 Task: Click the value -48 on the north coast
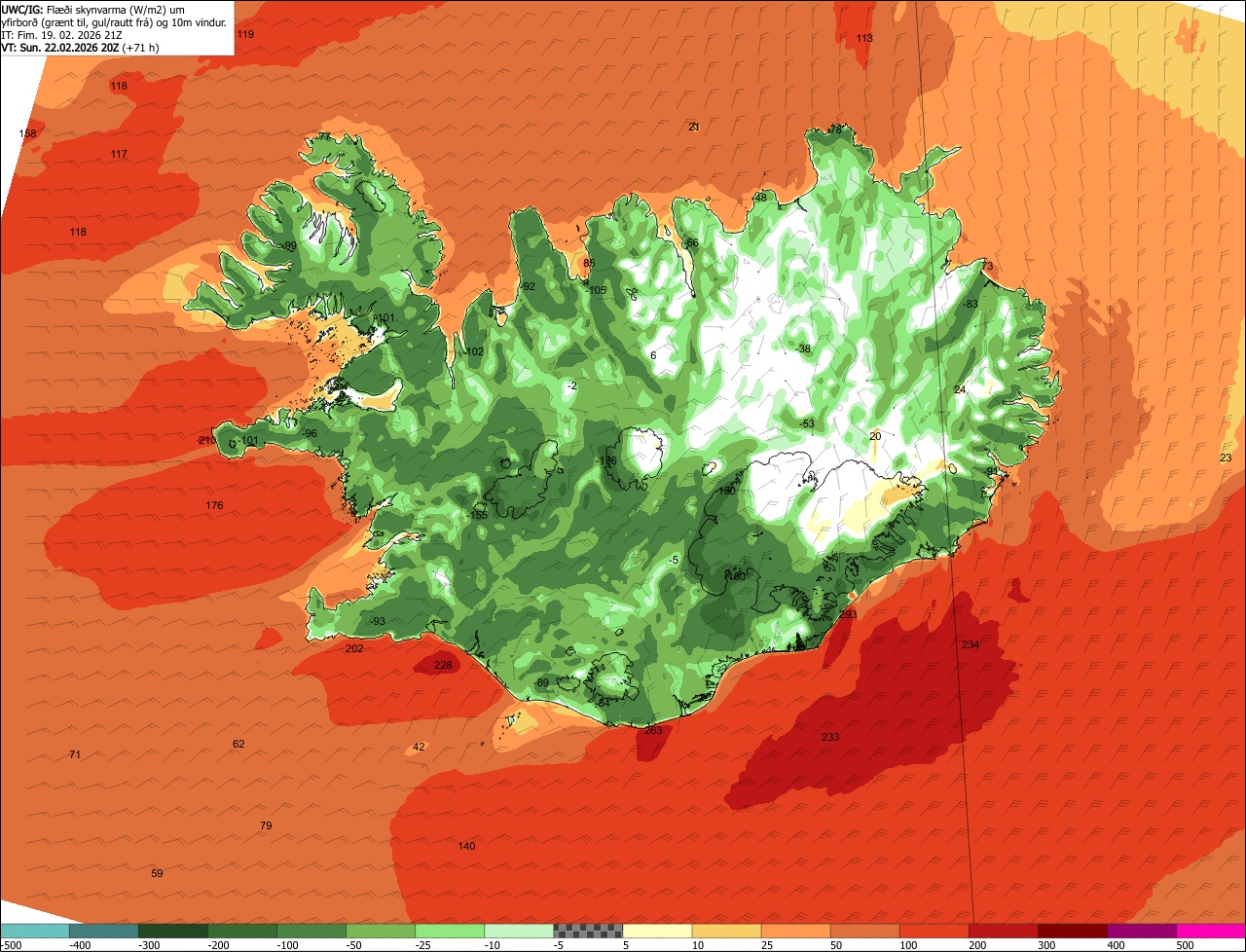pyautogui.click(x=758, y=198)
